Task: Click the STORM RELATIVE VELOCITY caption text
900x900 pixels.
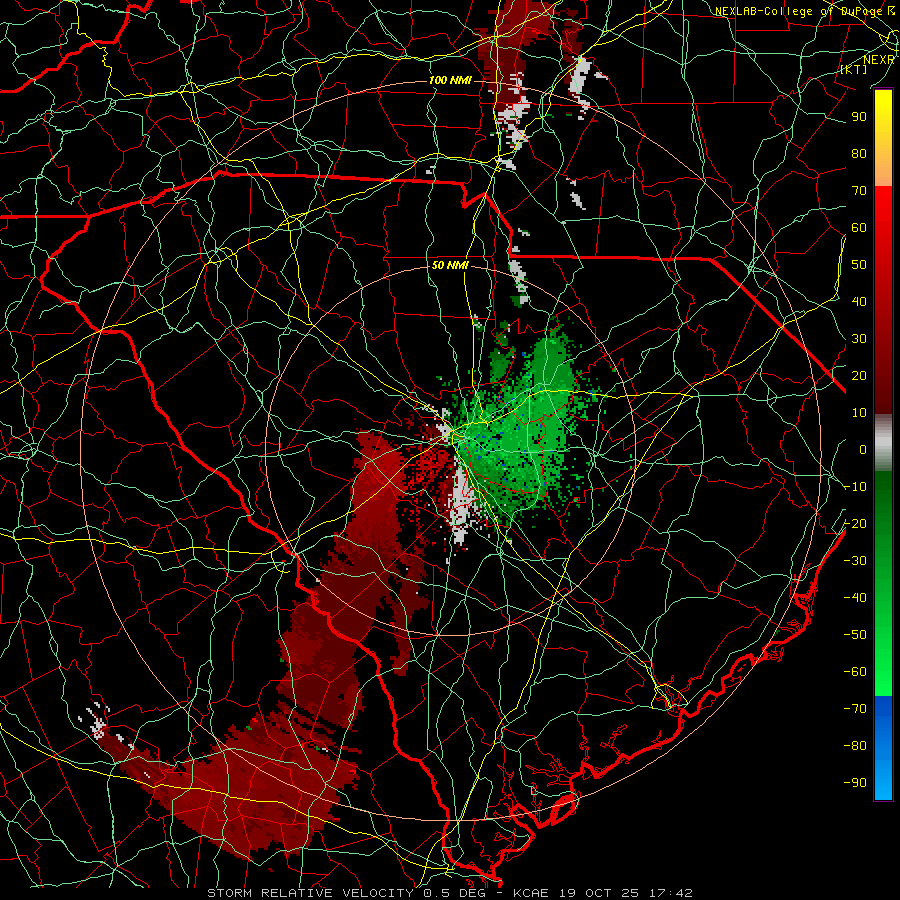Action: (x=313, y=893)
